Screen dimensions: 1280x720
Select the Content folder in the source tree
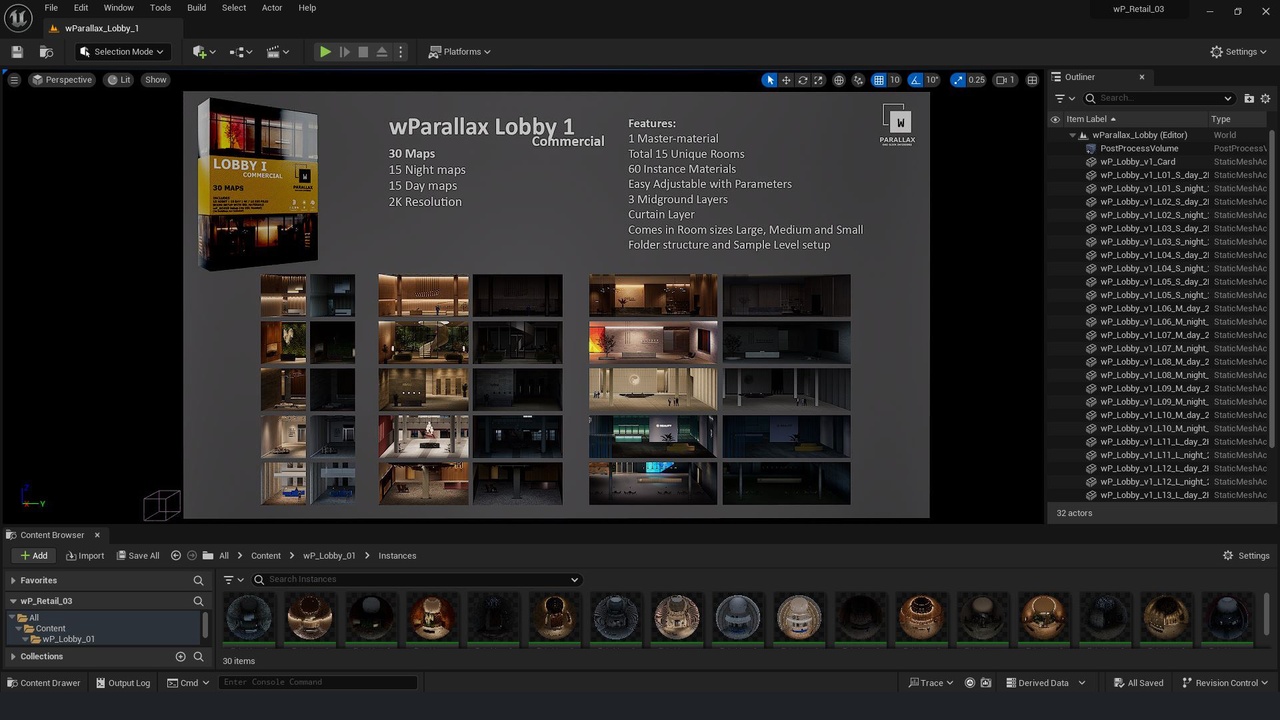(x=50, y=629)
